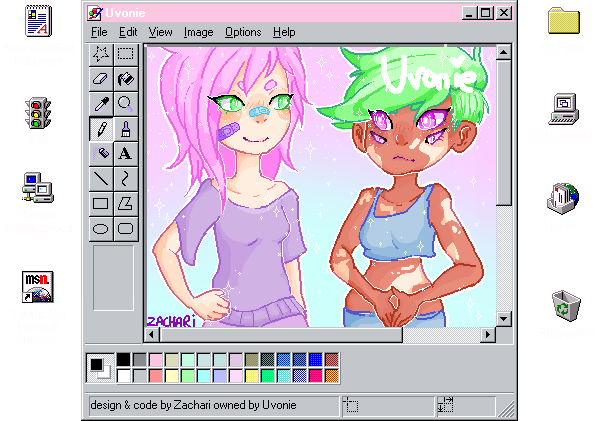604x421 pixels.
Task: Open the Options menu
Action: click(x=243, y=32)
